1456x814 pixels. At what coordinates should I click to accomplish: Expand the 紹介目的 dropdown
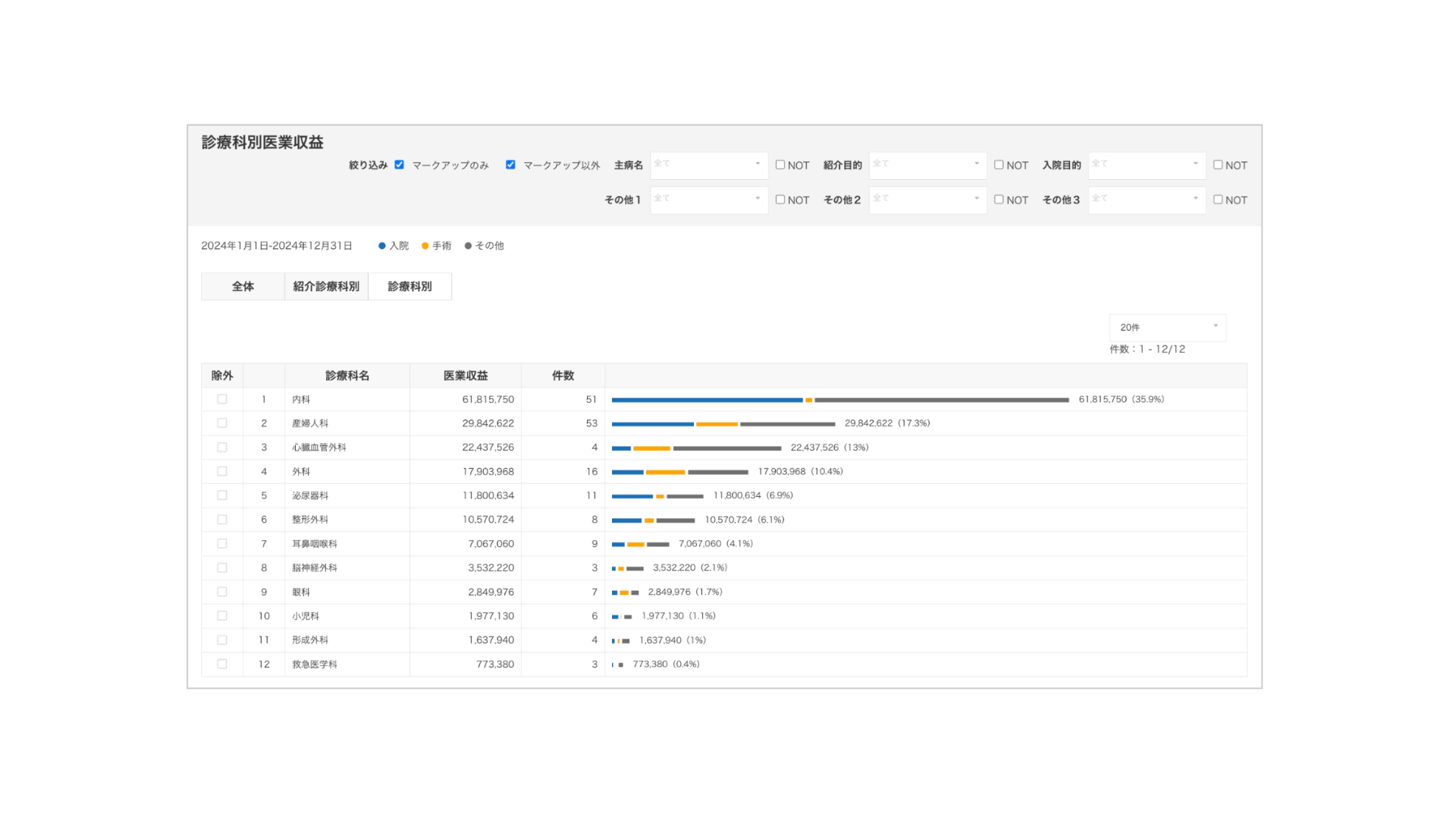[927, 165]
